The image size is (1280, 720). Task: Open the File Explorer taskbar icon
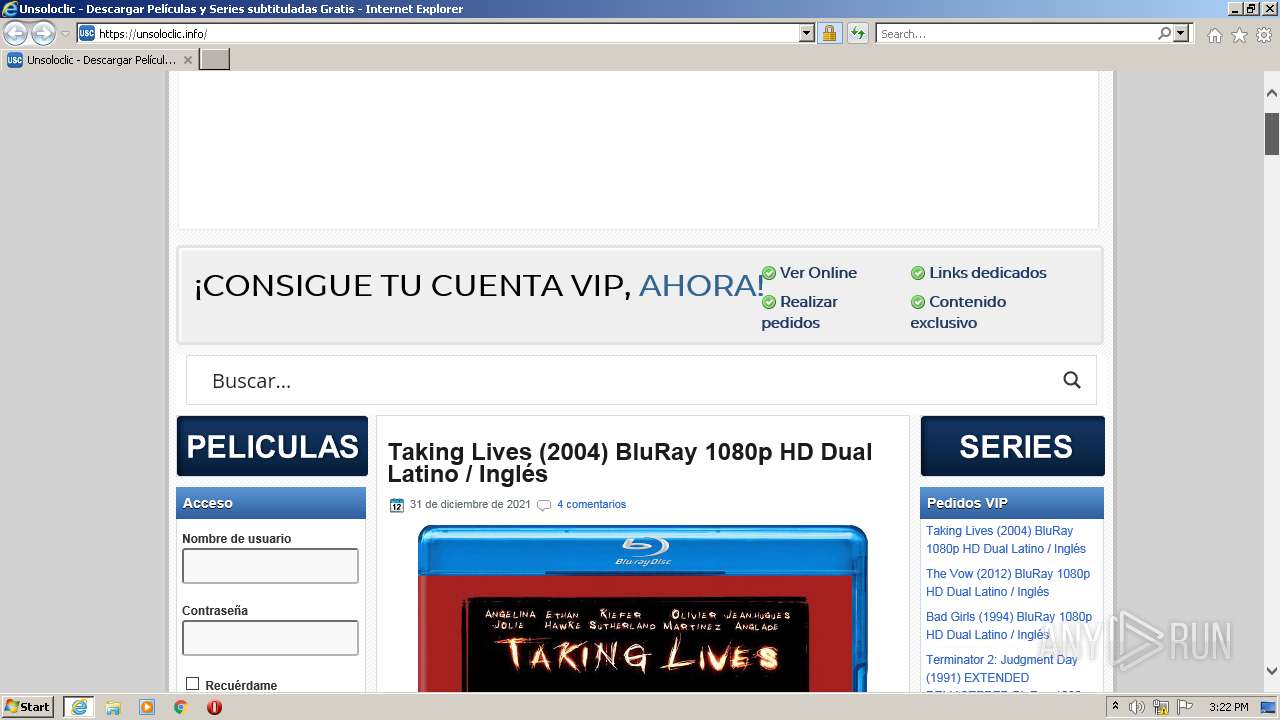tap(112, 707)
